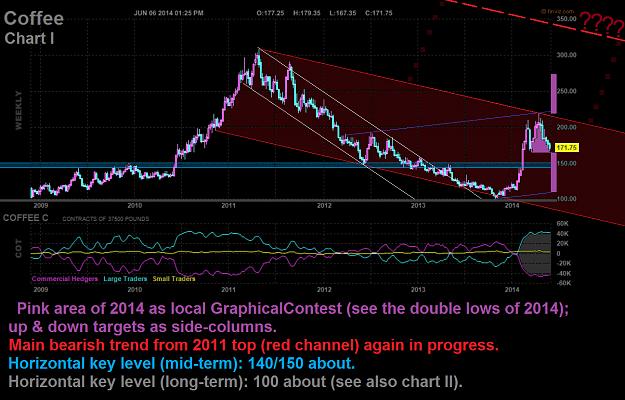Click the "COFFEE C" indicator heading
625x400 pixels.
pos(26,218)
